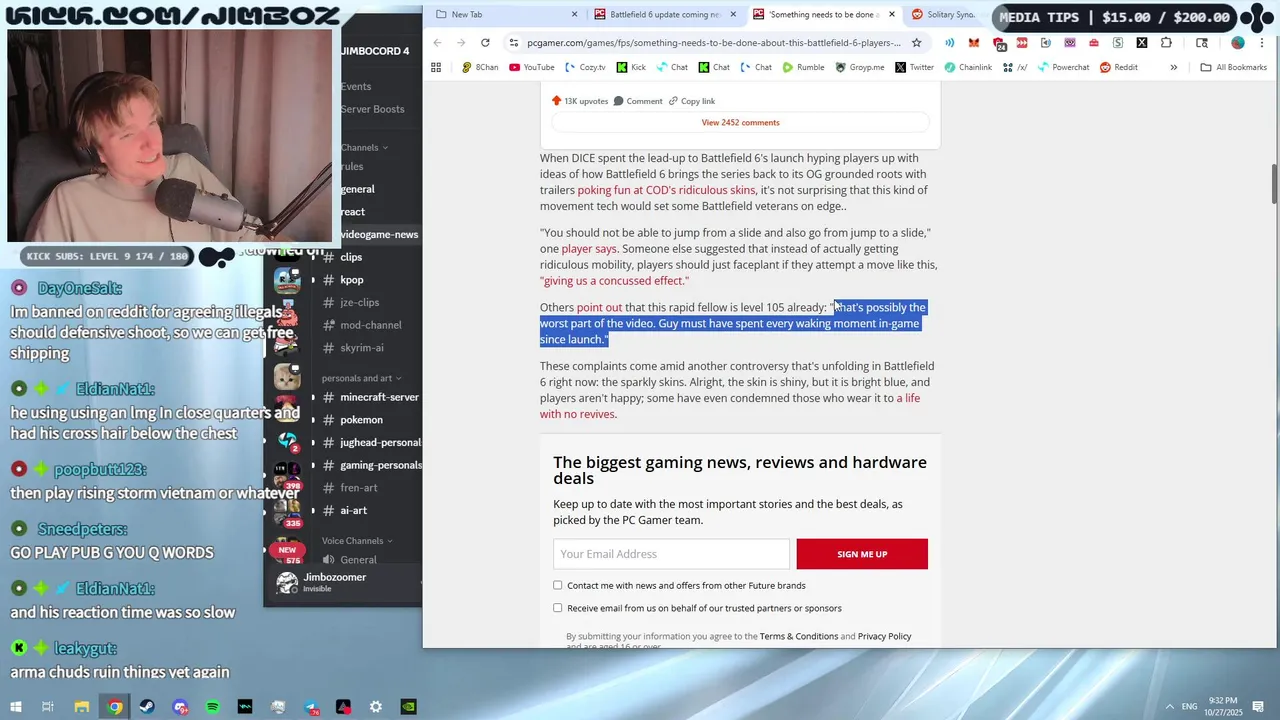Open Steam from the taskbar
Screen dimensions: 1280x720
click(147, 707)
